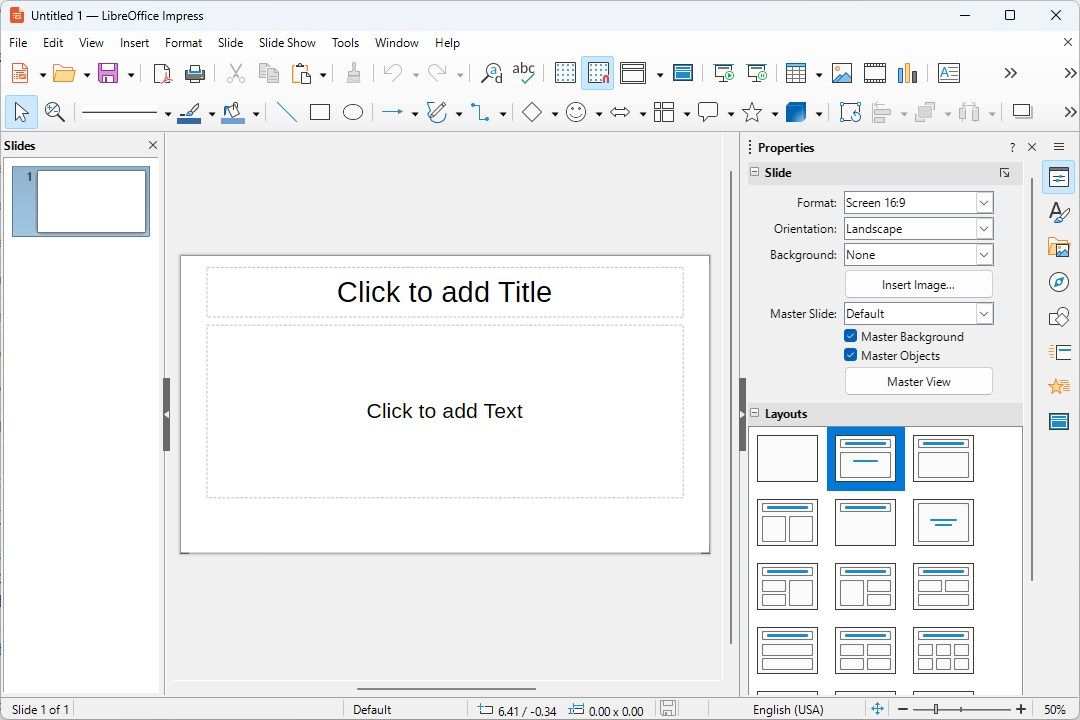Image resolution: width=1080 pixels, height=720 pixels.
Task: Open the Tools menu
Action: [x=345, y=43]
